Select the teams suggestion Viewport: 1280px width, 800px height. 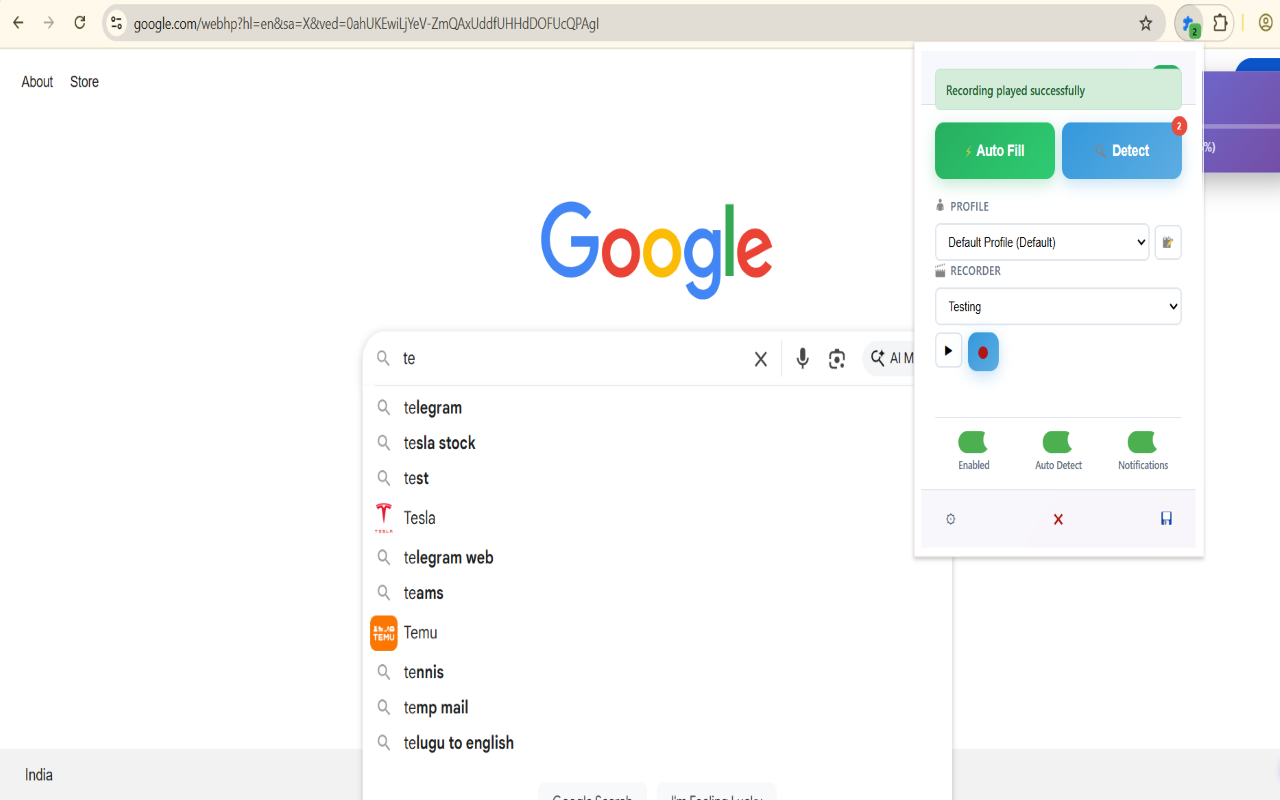(424, 593)
